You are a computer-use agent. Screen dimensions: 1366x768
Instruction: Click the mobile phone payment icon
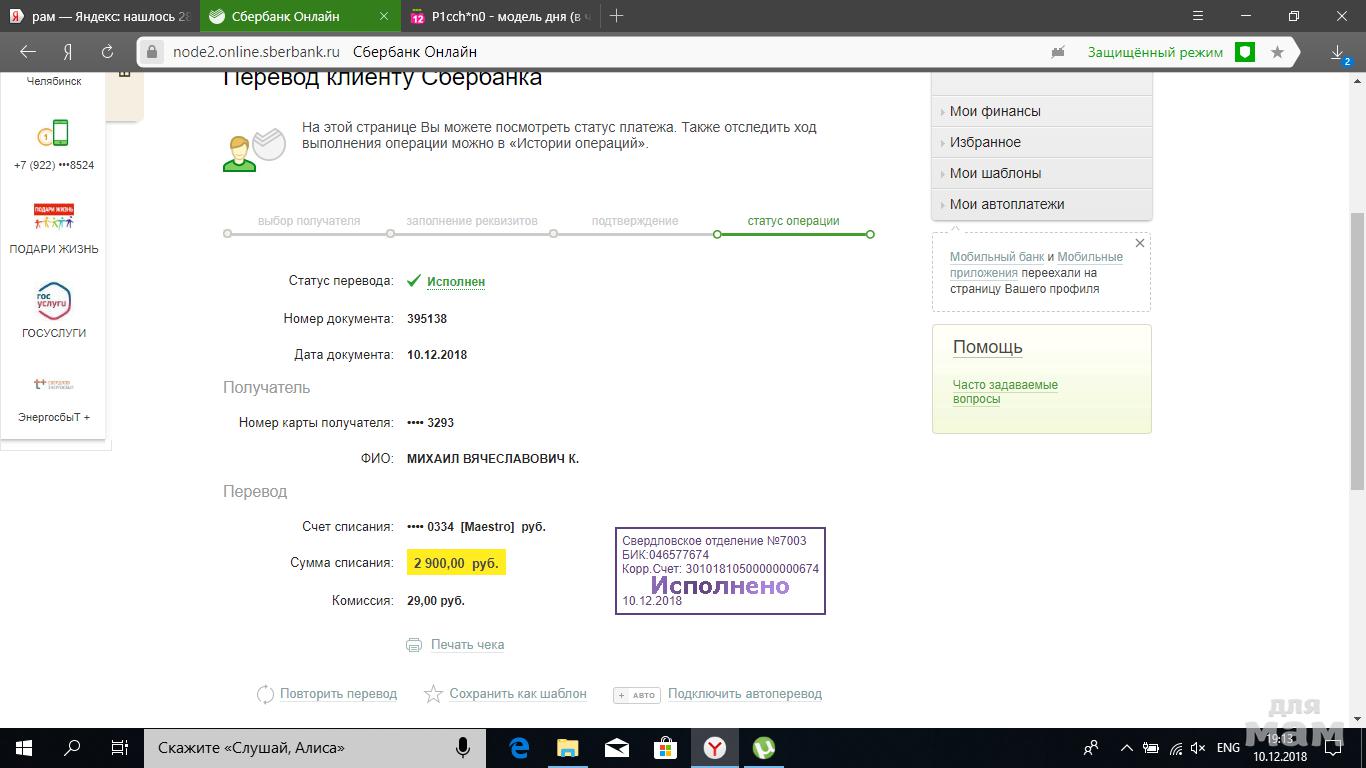click(x=54, y=133)
